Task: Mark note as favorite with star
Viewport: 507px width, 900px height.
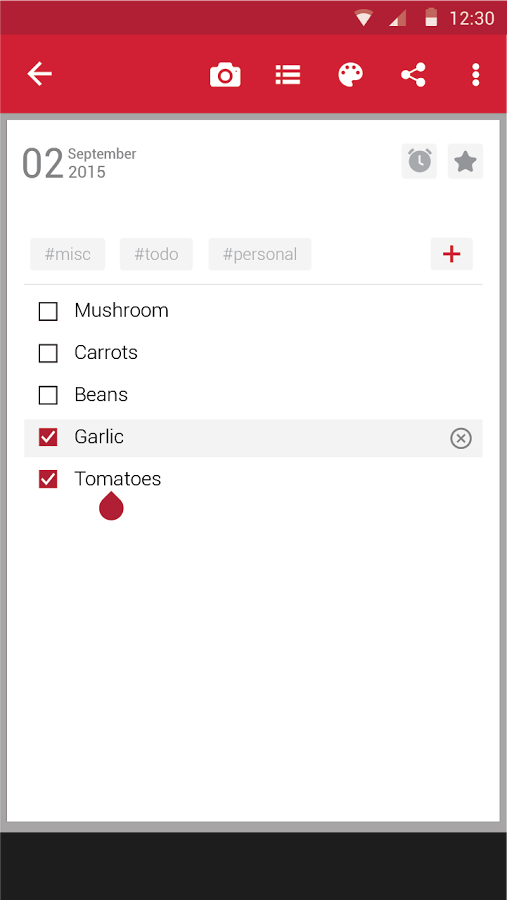Action: click(465, 161)
